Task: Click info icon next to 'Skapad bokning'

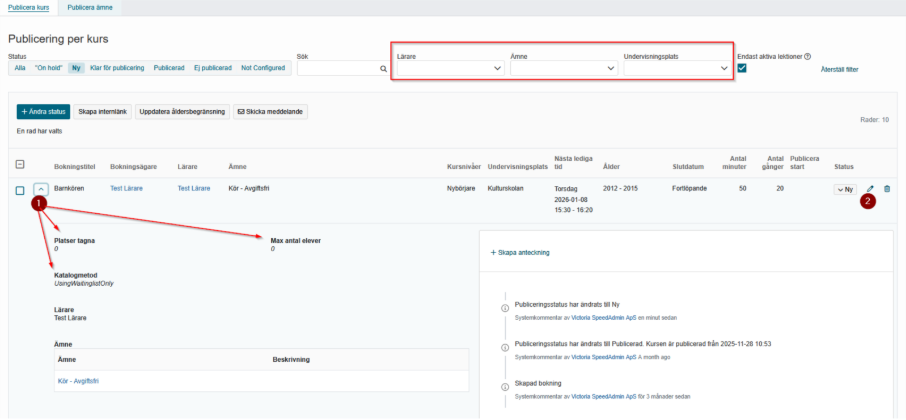Action: click(505, 386)
